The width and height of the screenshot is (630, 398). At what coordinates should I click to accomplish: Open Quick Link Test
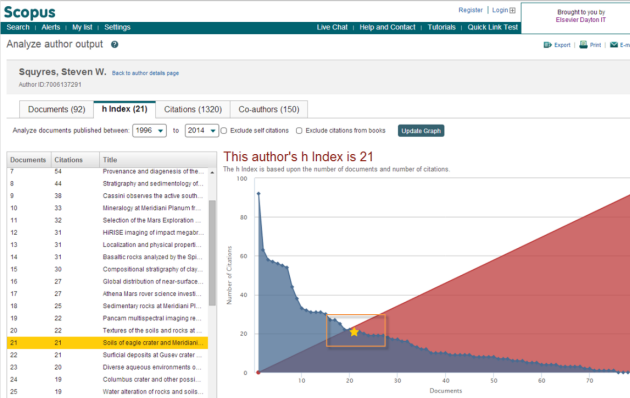(x=493, y=27)
